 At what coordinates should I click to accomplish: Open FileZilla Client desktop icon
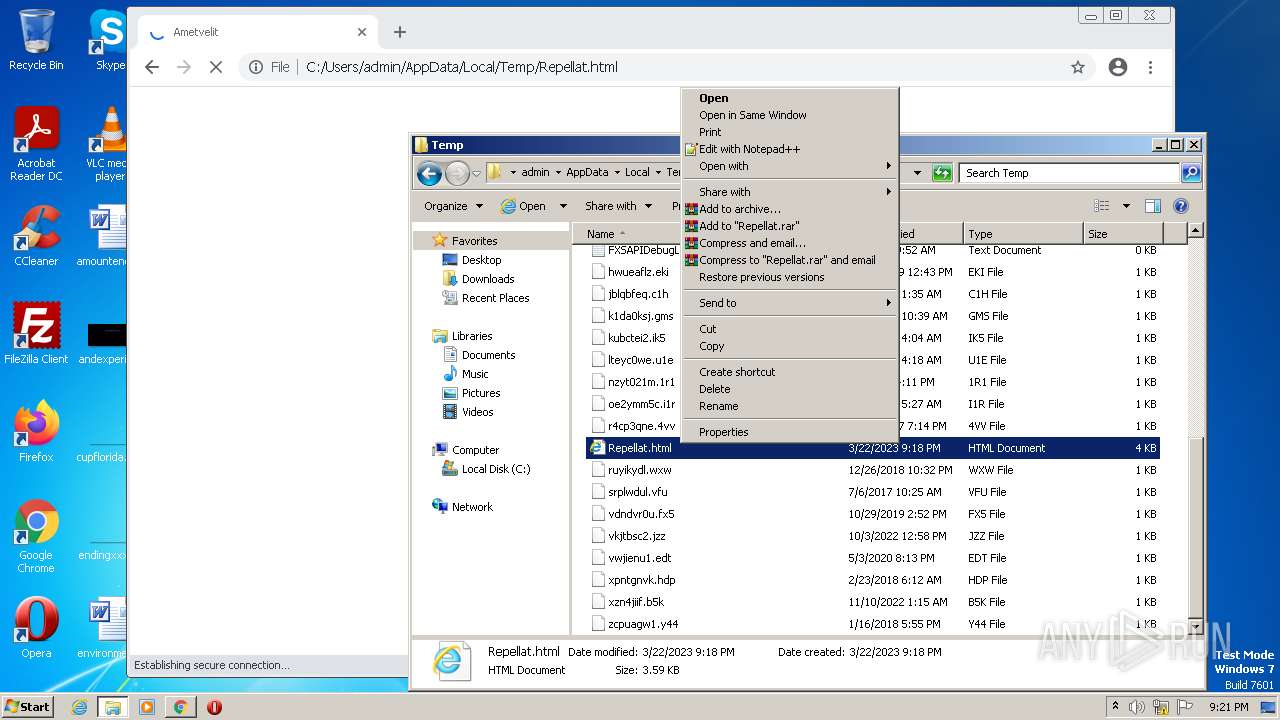pyautogui.click(x=36, y=333)
